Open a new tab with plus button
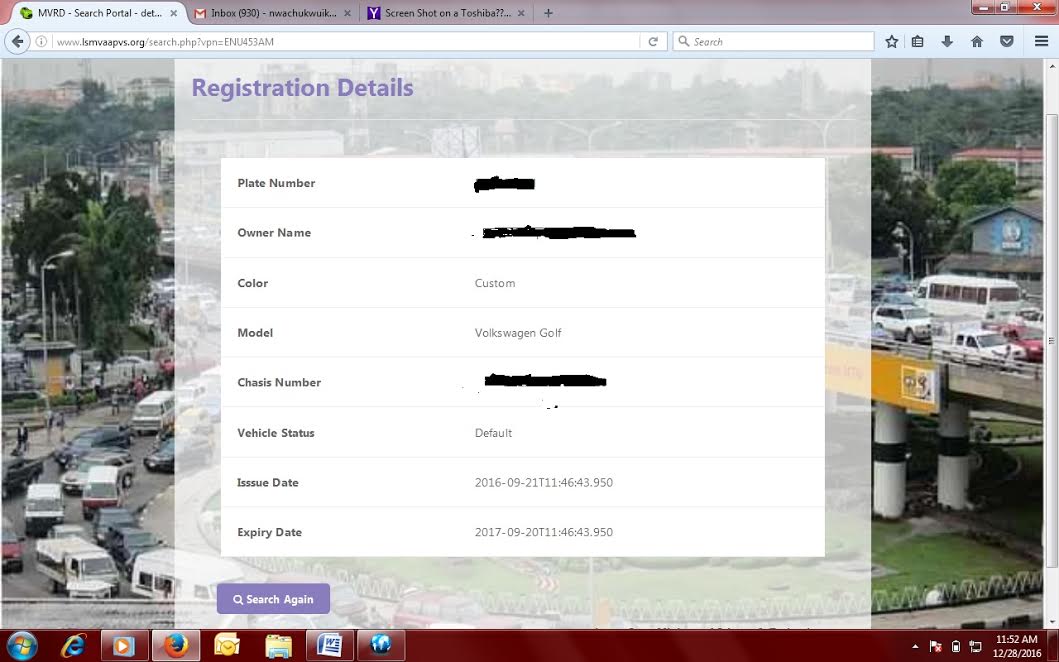This screenshot has width=1059, height=662. (548, 13)
